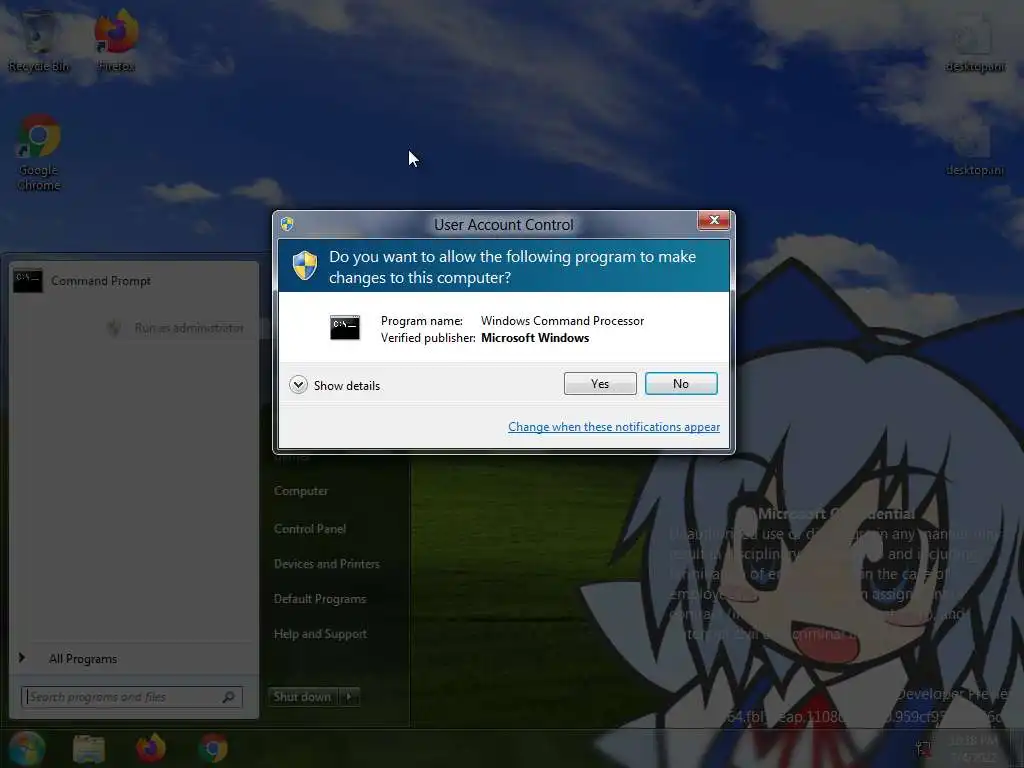
Task: Click the title bar shield icon
Action: (x=287, y=224)
